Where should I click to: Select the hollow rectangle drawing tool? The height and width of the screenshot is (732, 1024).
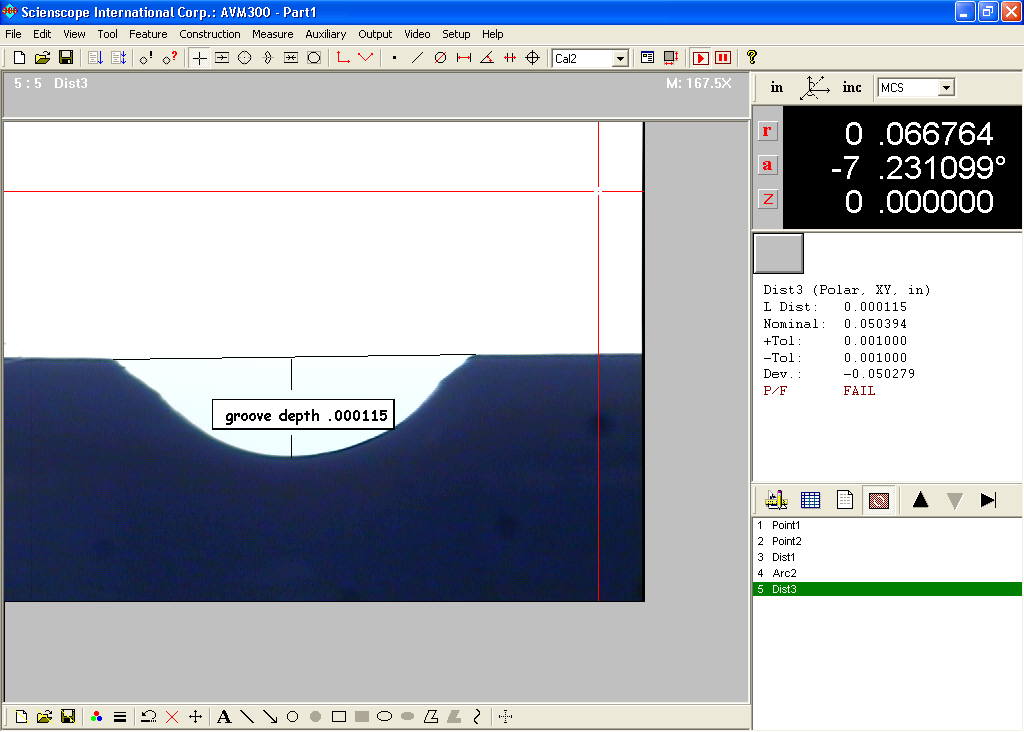pos(338,717)
